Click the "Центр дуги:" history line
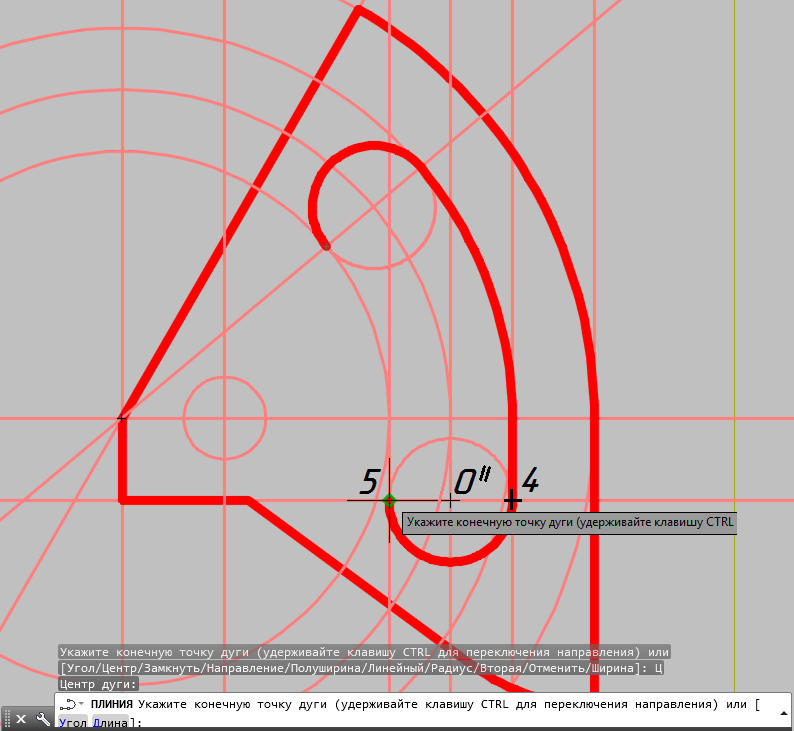 pos(99,684)
